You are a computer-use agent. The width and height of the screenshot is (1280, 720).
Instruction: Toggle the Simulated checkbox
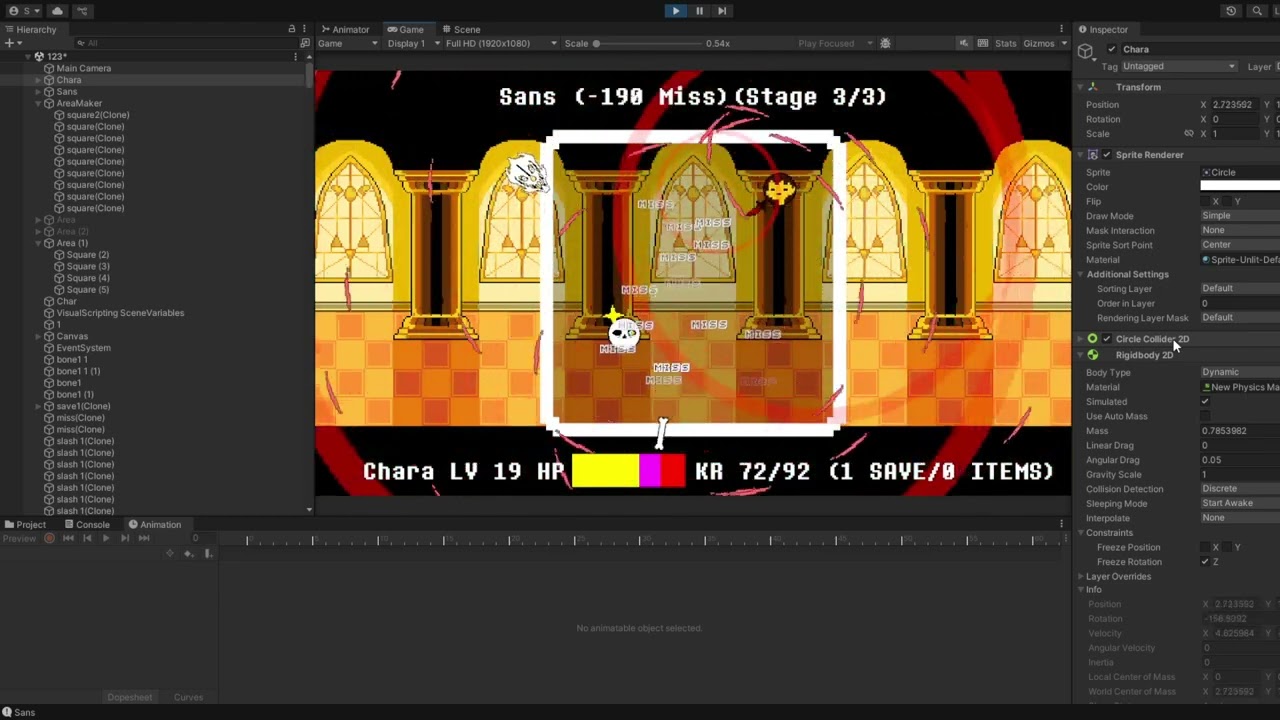[x=1205, y=402]
